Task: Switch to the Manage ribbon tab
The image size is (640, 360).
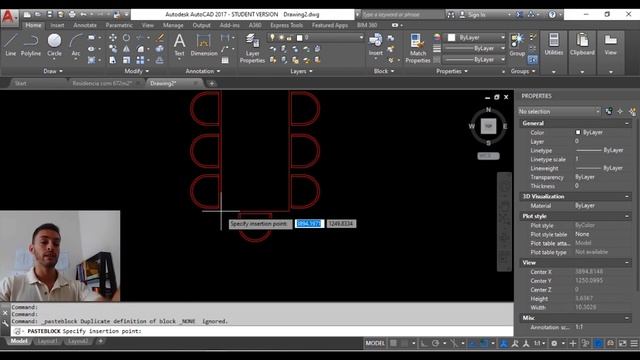Action: 173,25
